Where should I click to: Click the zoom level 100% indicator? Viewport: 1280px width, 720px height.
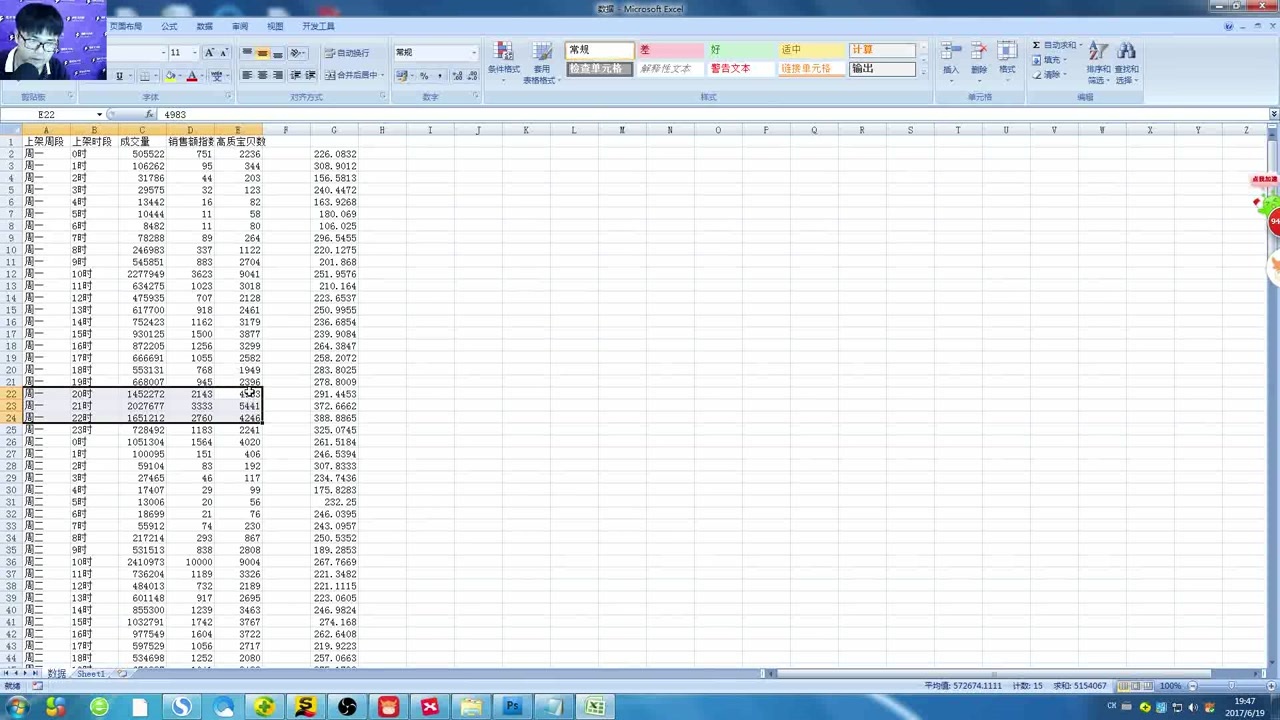point(1170,686)
